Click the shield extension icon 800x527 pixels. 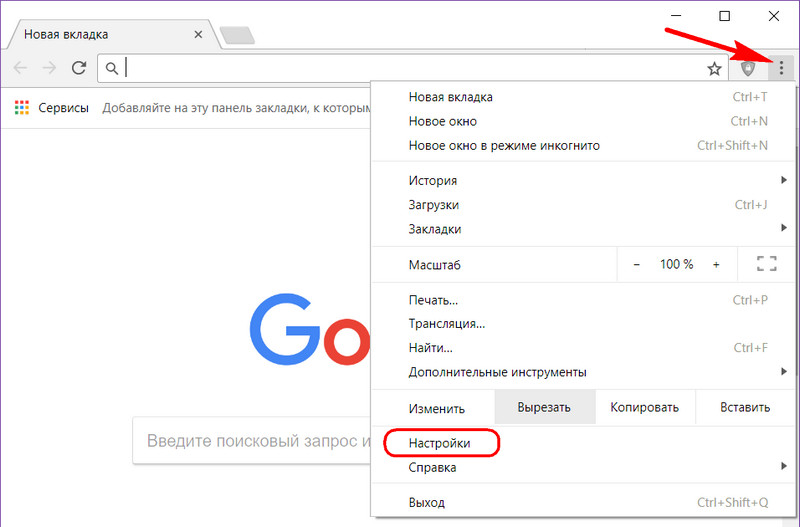[x=747, y=68]
